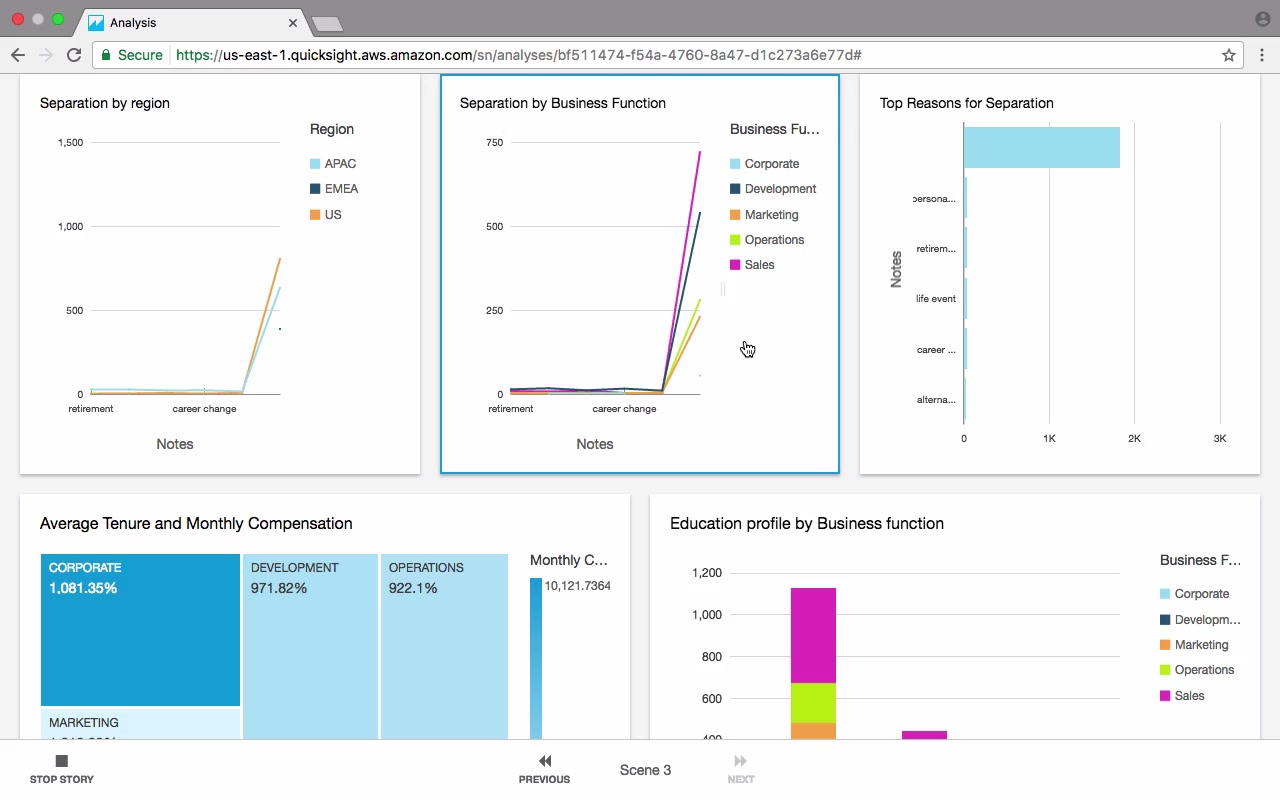This screenshot has width=1280, height=800.
Task: Click the Development legend entry in Separation chart
Action: 773,189
